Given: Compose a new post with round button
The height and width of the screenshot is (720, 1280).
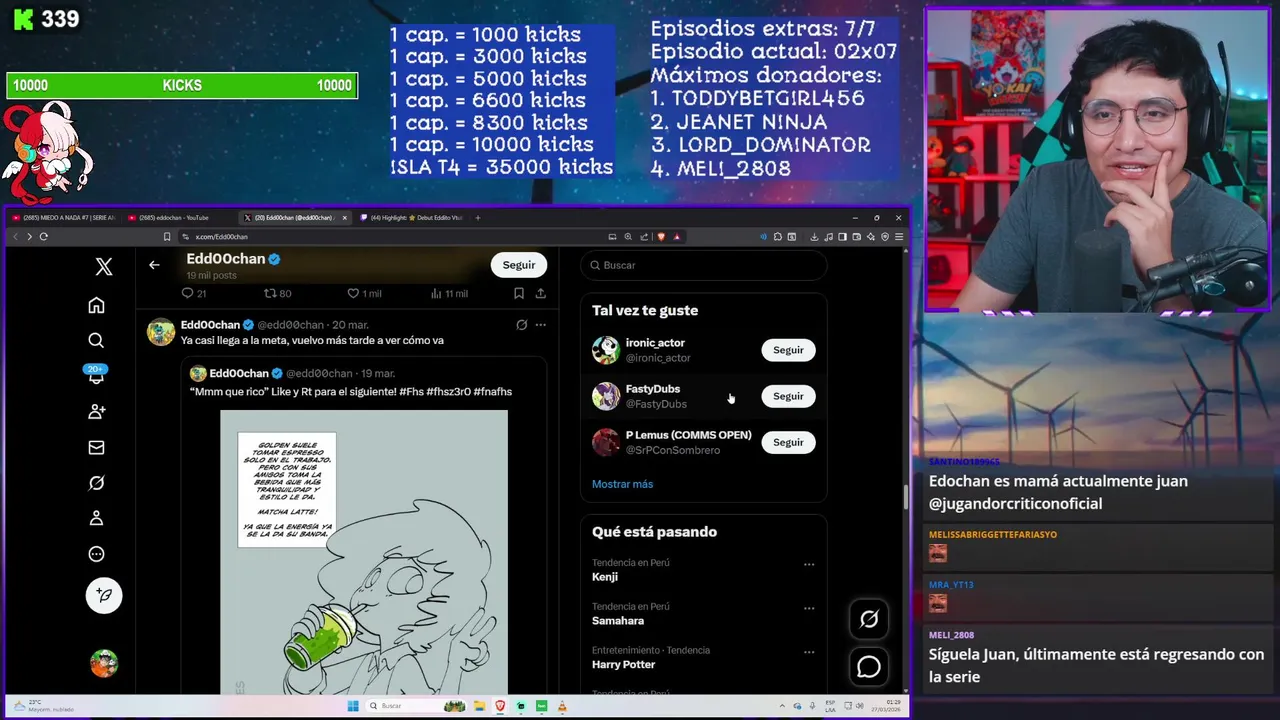Looking at the screenshot, I should [104, 595].
